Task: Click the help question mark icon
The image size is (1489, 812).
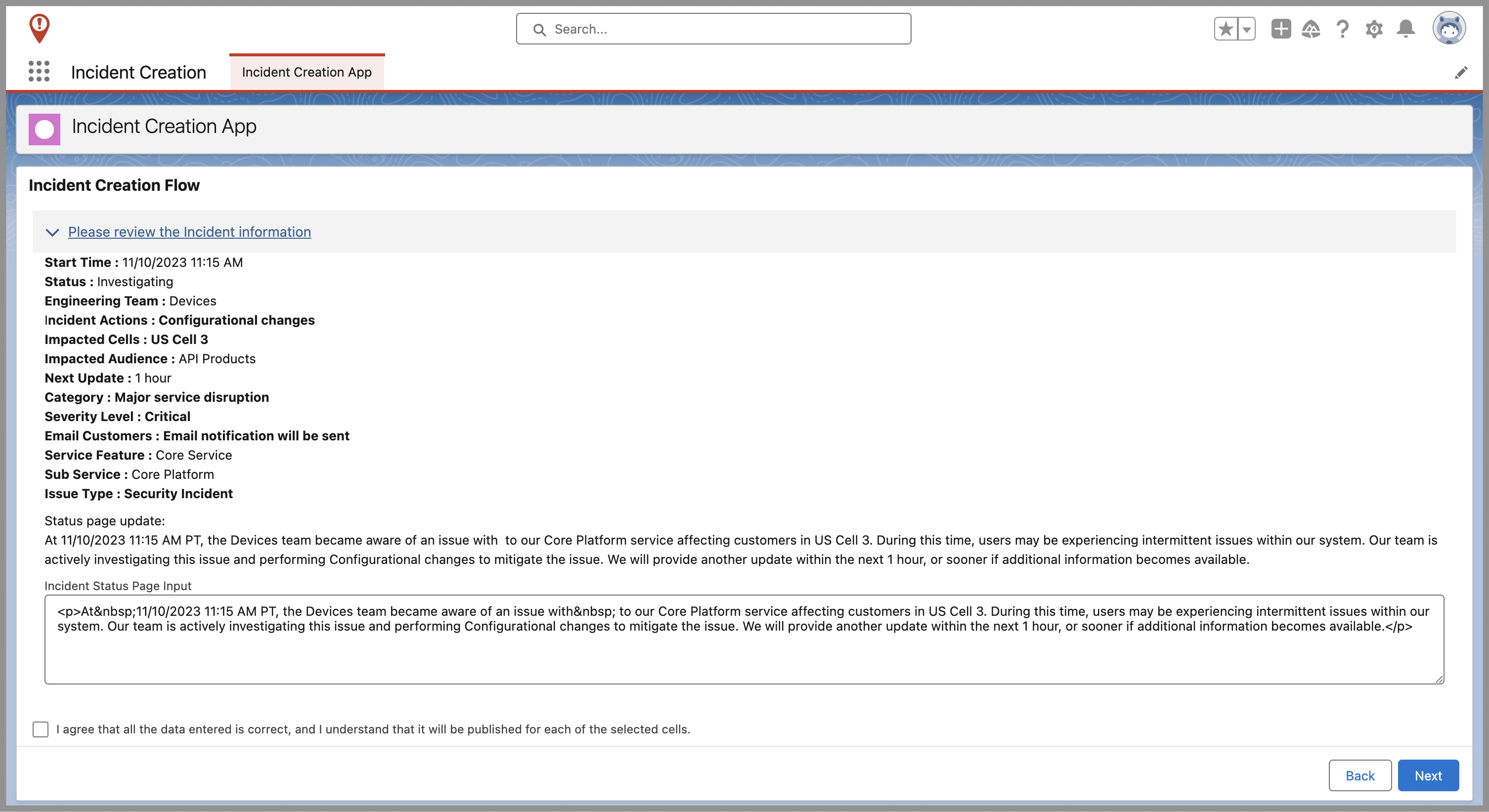Action: coord(1343,29)
